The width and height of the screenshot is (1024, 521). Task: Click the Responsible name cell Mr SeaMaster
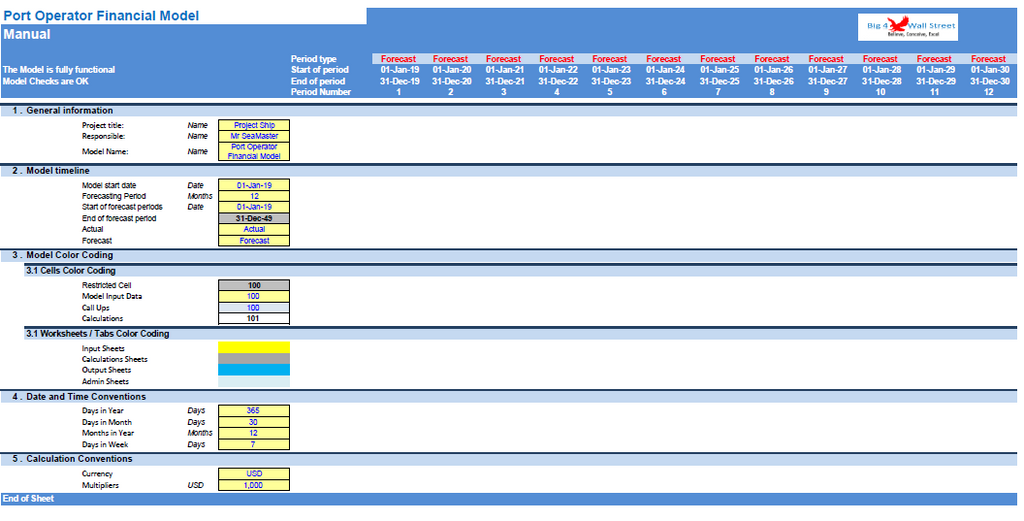click(x=253, y=136)
